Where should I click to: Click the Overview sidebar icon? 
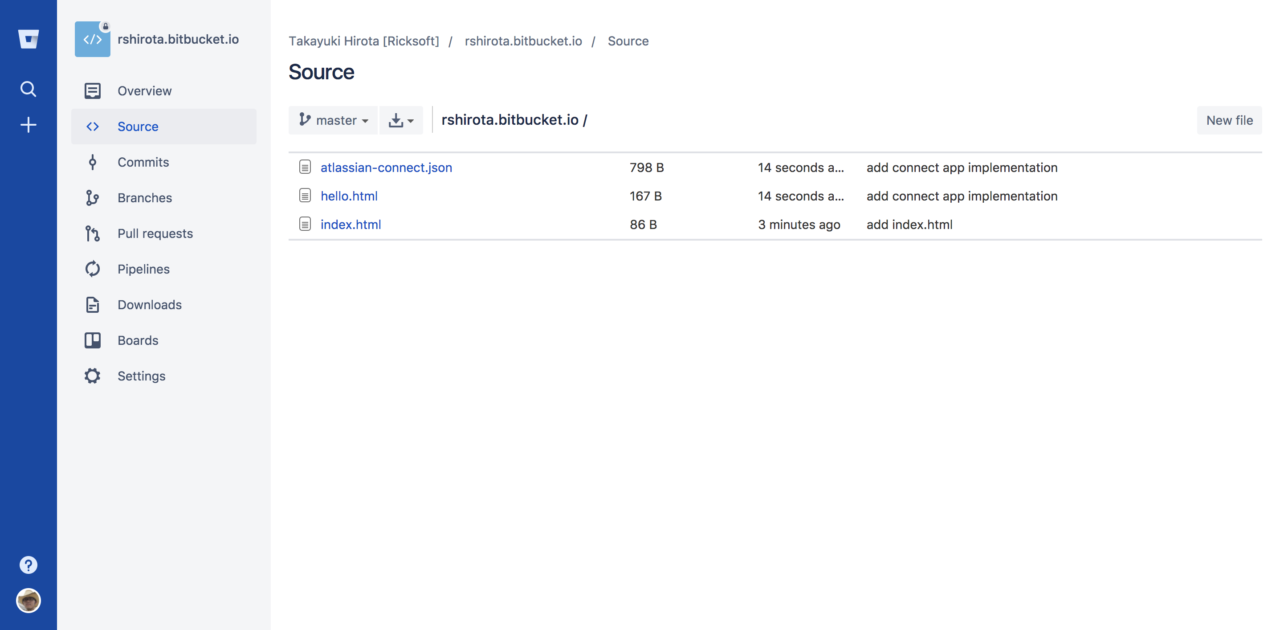pos(93,91)
